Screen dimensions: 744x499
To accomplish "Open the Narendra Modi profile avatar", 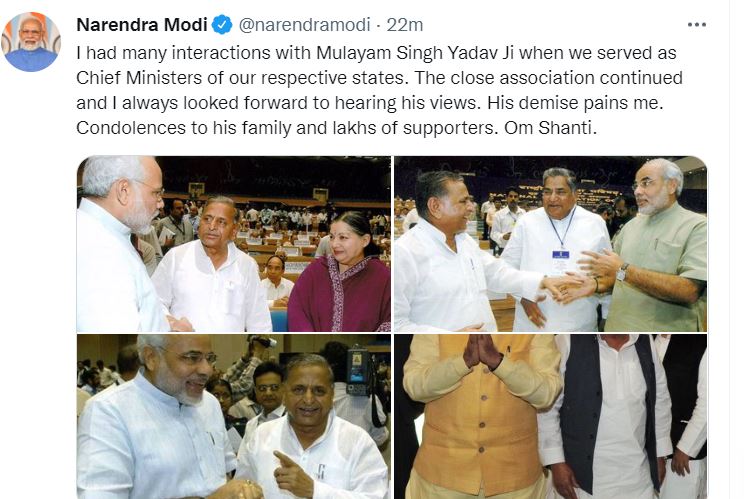I will pyautogui.click(x=31, y=42).
